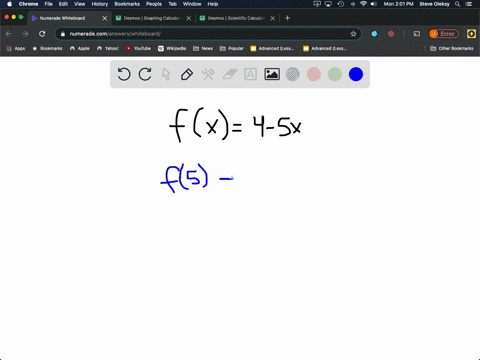Open a new browser tab

(x=287, y=18)
